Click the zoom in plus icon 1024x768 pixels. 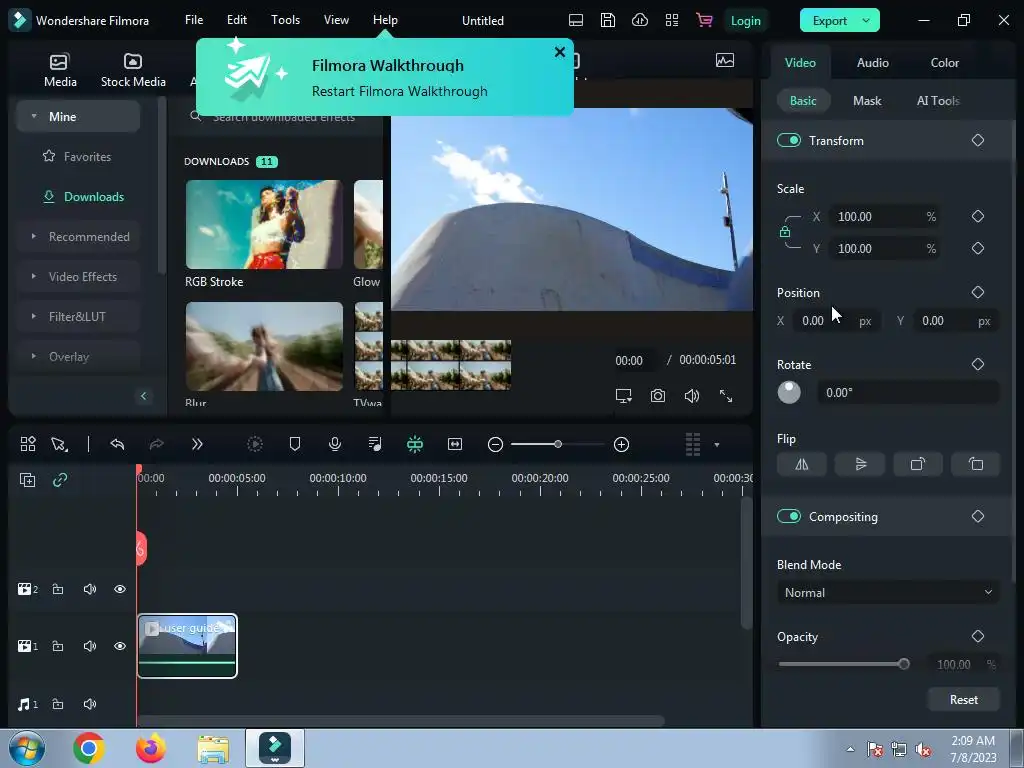coord(621,445)
